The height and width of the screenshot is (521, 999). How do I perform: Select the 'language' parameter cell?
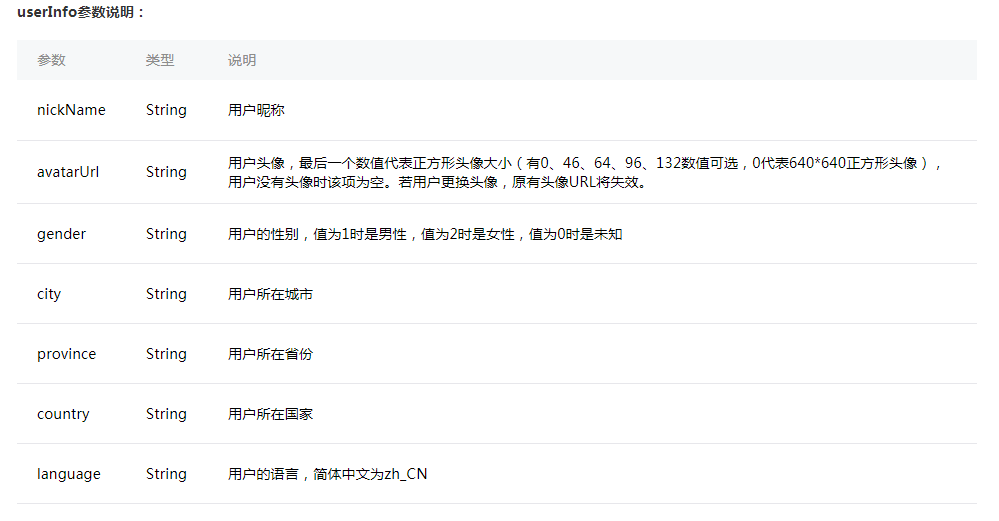pyautogui.click(x=69, y=474)
